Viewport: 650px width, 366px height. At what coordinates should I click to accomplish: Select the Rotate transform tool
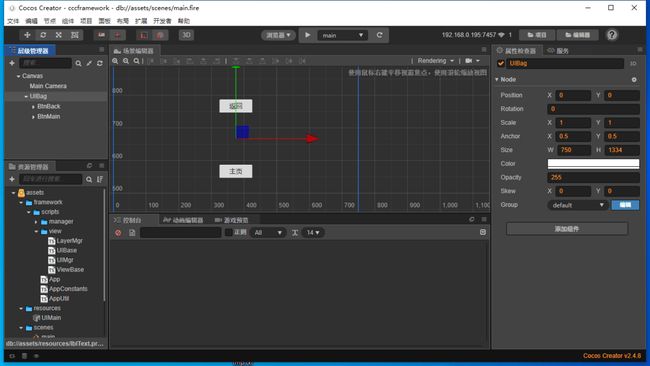pyautogui.click(x=43, y=35)
